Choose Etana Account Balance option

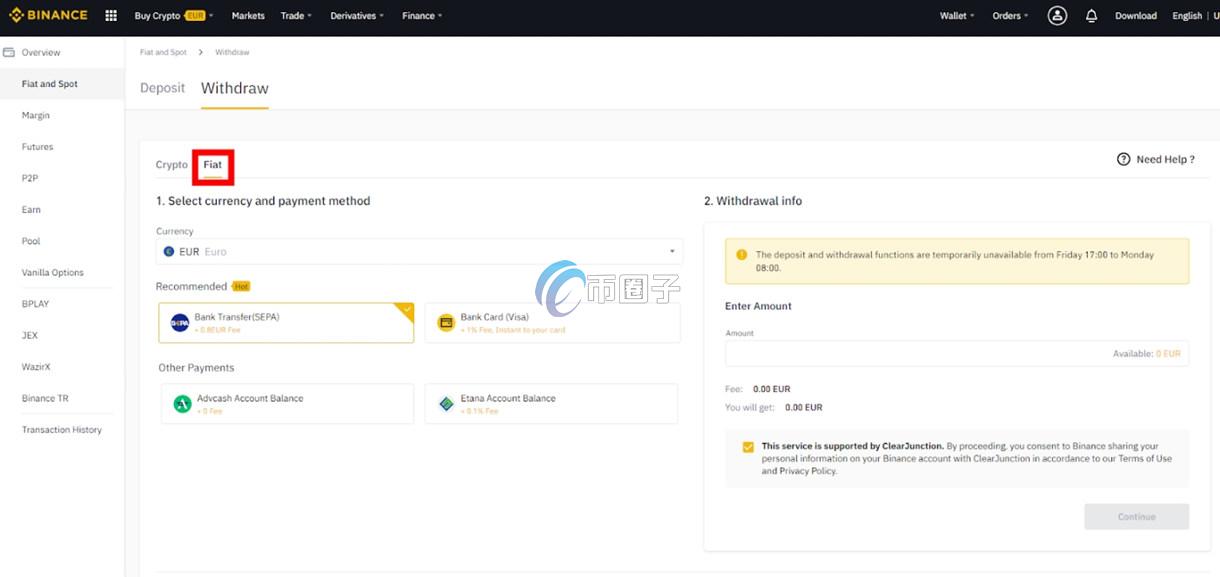[x=551, y=404]
